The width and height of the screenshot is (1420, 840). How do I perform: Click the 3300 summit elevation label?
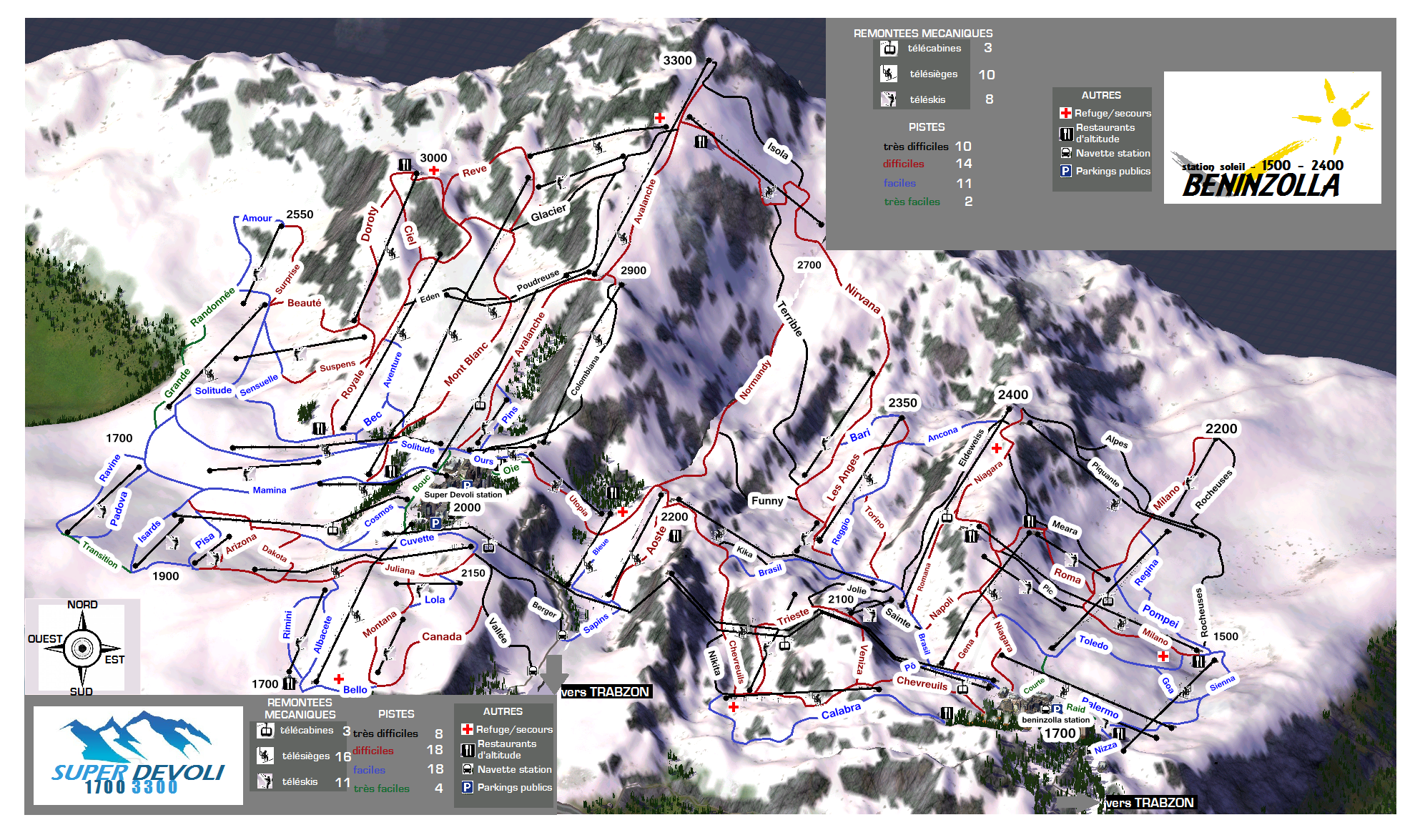point(677,60)
